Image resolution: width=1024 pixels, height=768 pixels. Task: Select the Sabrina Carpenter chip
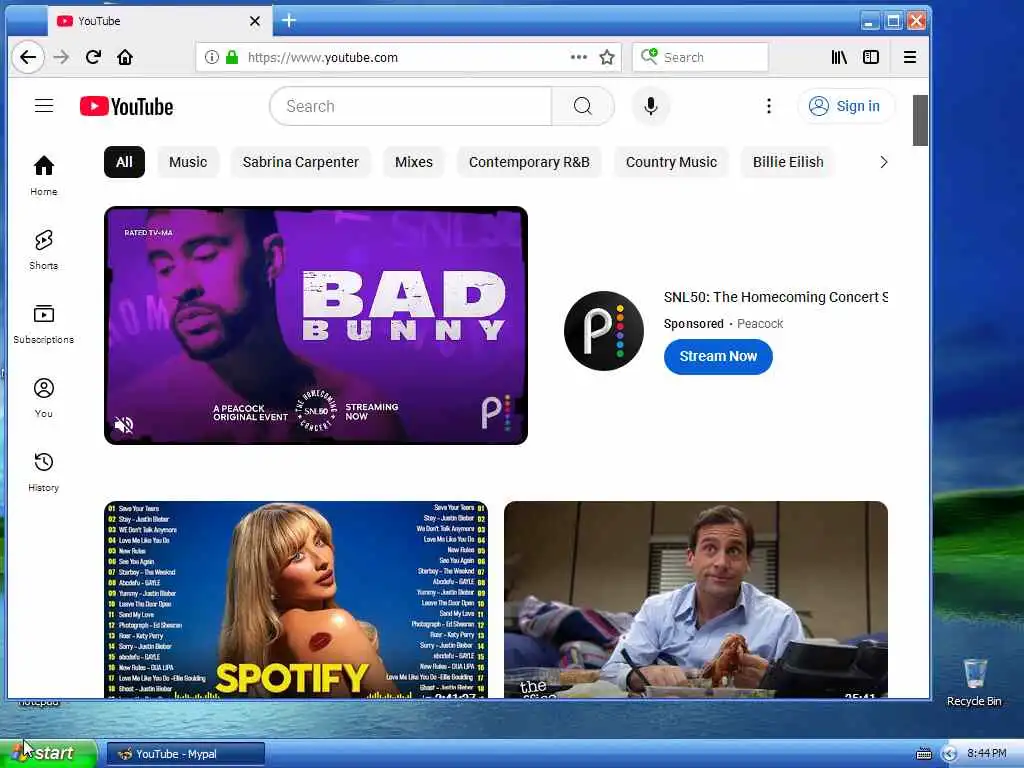tap(300, 162)
